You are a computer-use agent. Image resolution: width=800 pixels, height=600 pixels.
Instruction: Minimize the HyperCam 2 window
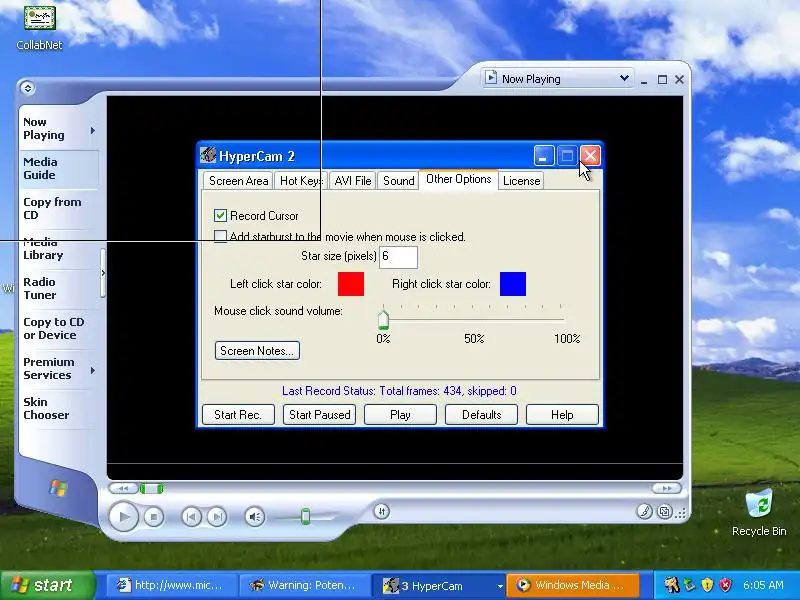point(544,156)
